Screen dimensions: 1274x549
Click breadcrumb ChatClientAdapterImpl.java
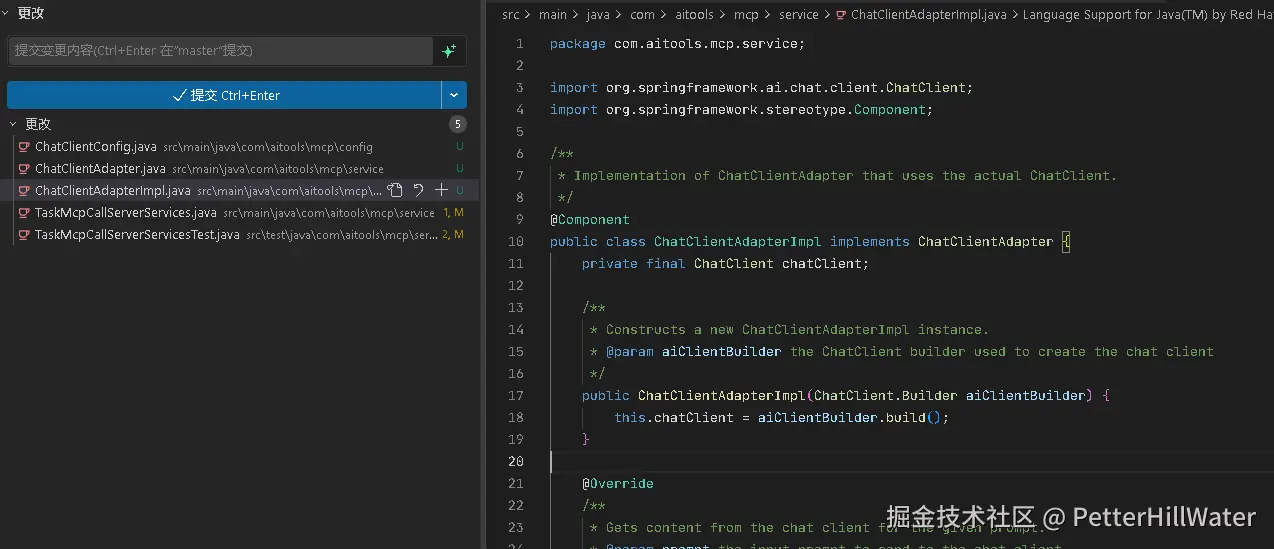pos(928,15)
